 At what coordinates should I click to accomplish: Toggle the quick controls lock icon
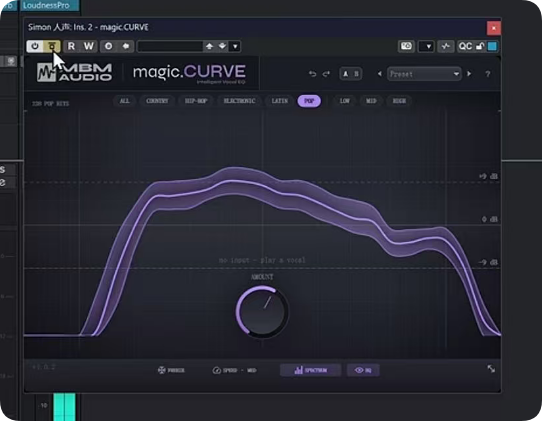point(480,46)
